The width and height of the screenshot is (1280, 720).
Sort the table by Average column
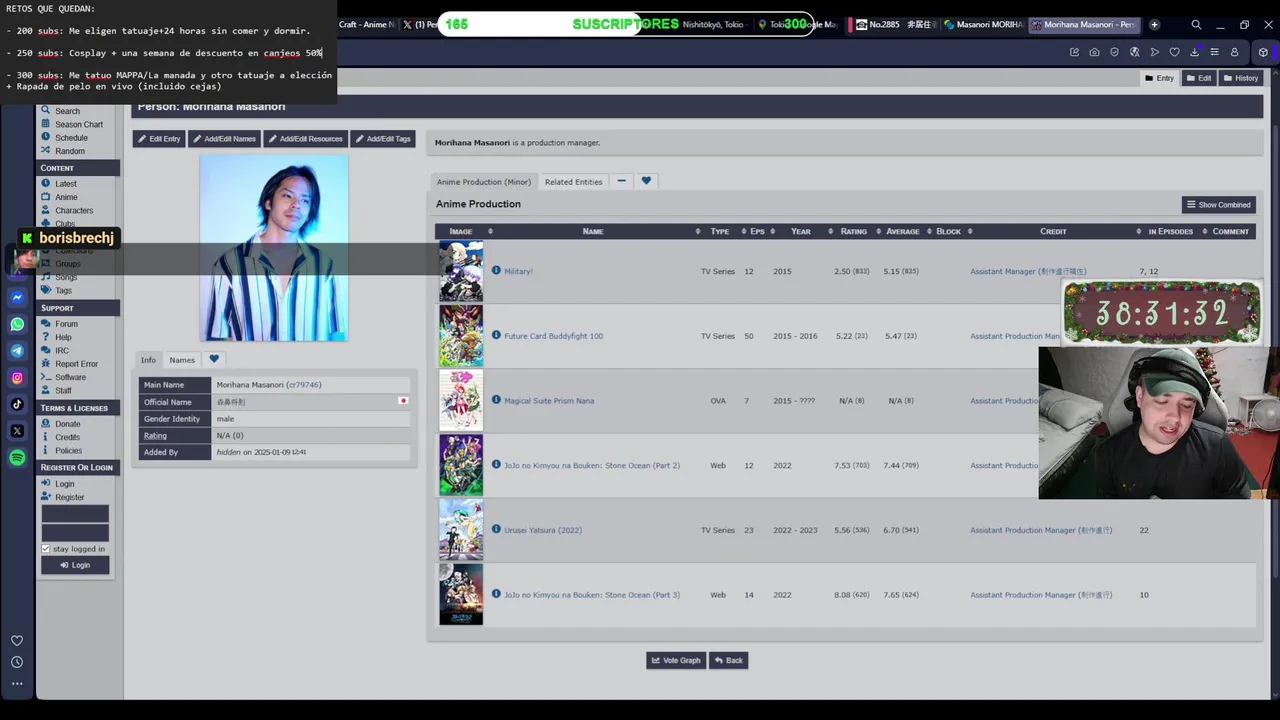903,231
